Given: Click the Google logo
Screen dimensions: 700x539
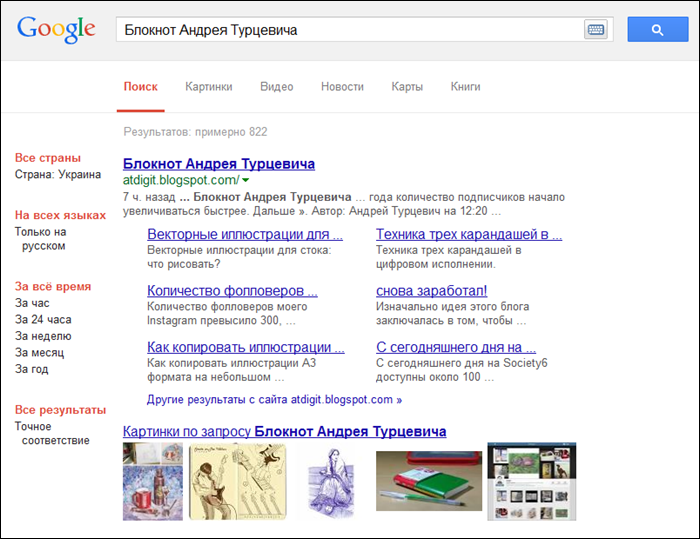Looking at the screenshot, I should (x=56, y=29).
